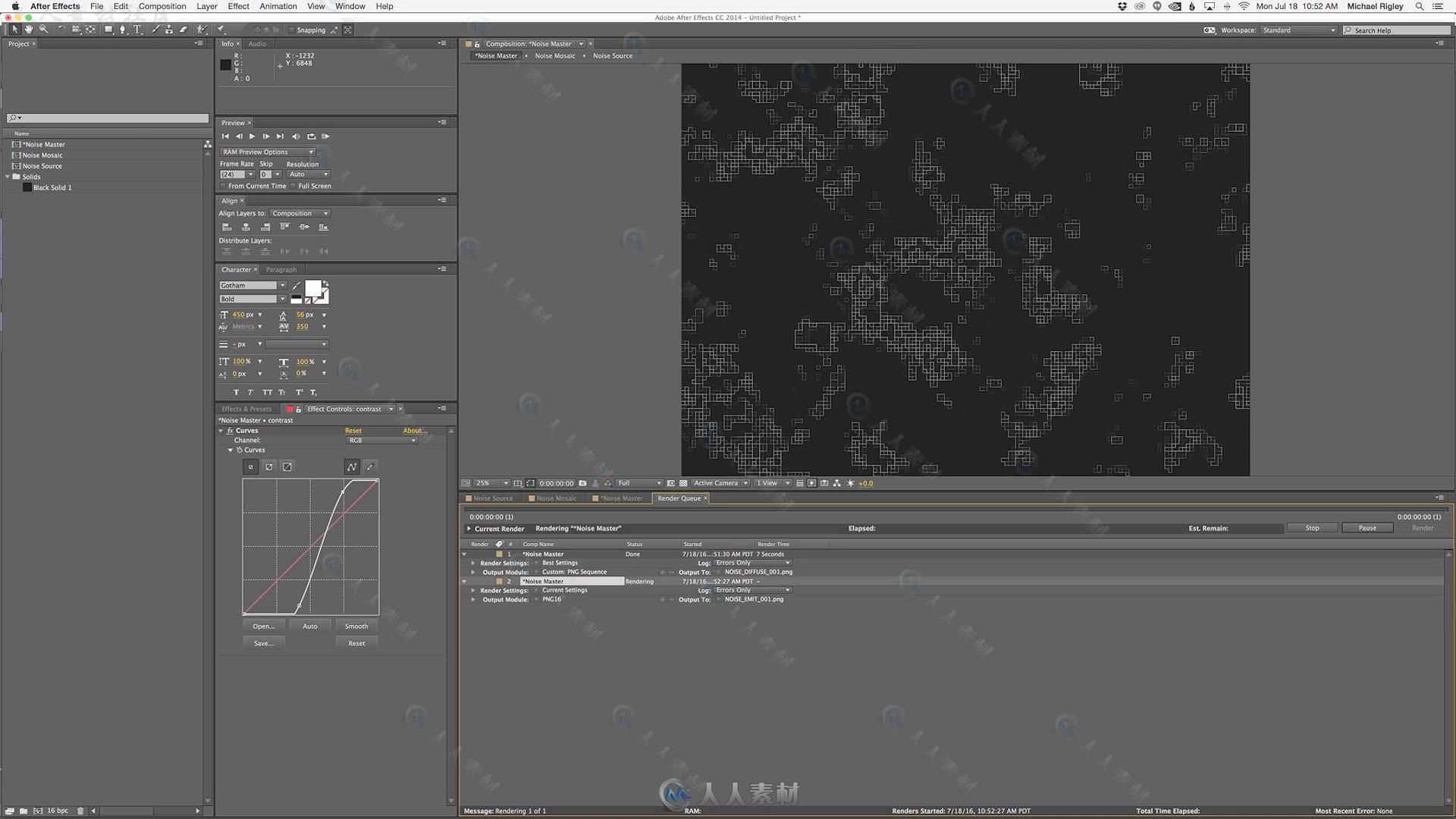Click the Black Solid 1 layer in project panel
This screenshot has height=819, width=1456.
[x=53, y=187]
